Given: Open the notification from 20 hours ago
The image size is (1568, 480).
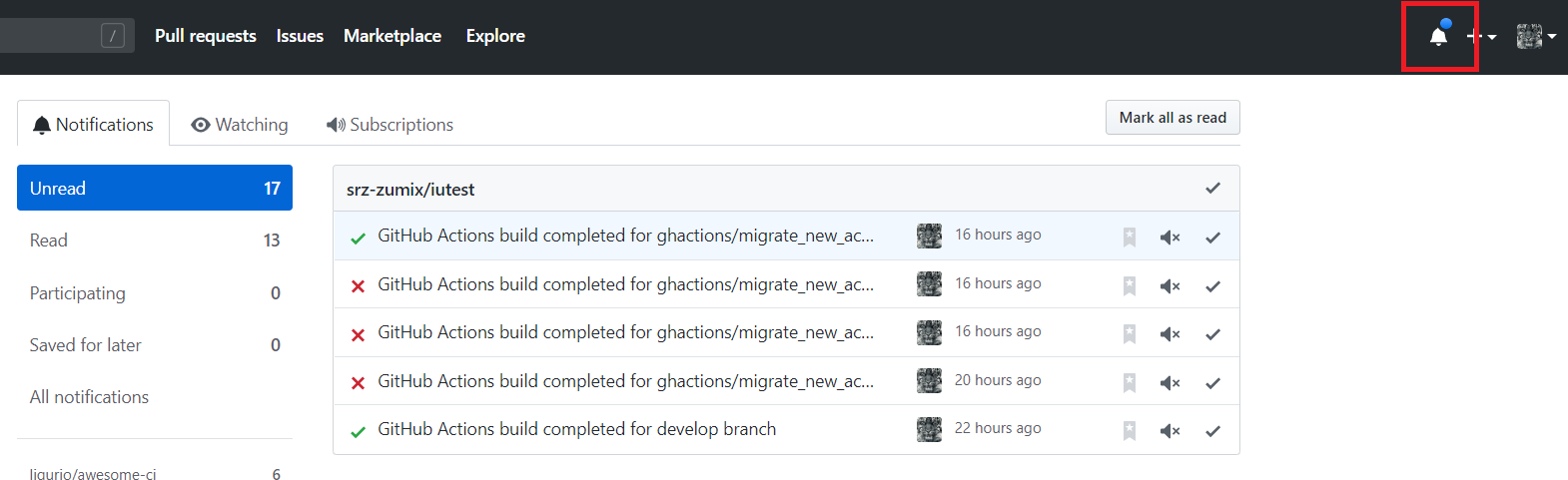Looking at the screenshot, I should 625,381.
